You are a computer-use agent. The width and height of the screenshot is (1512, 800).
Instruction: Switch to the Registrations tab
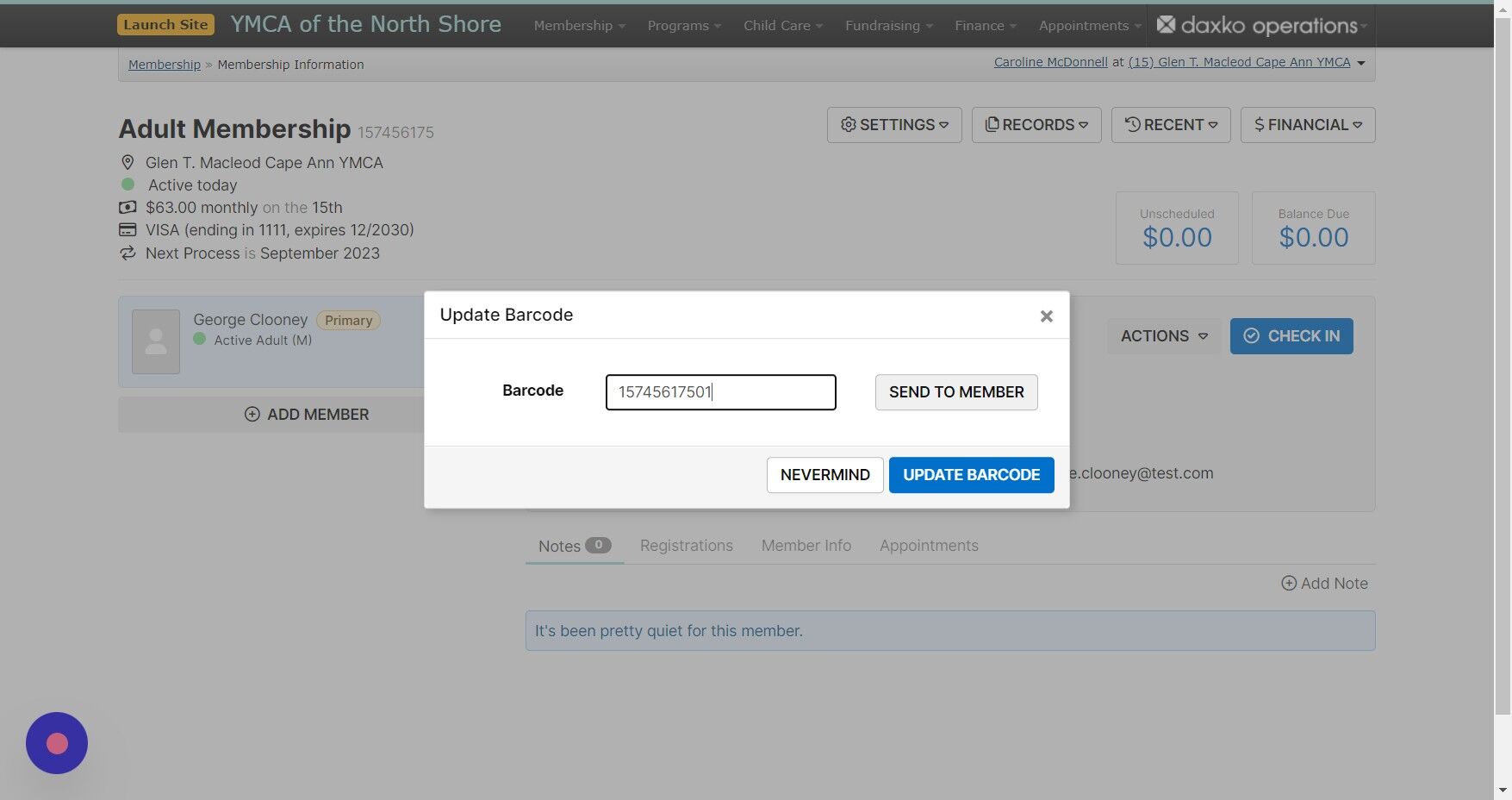[x=686, y=545]
